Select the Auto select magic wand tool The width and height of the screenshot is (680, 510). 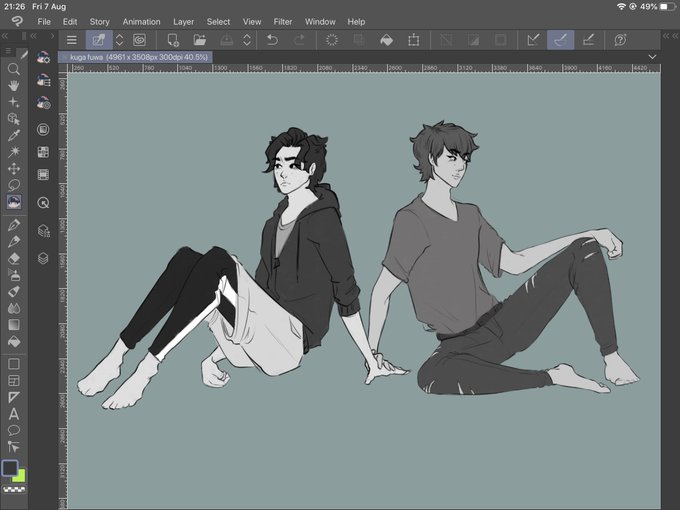(14, 152)
